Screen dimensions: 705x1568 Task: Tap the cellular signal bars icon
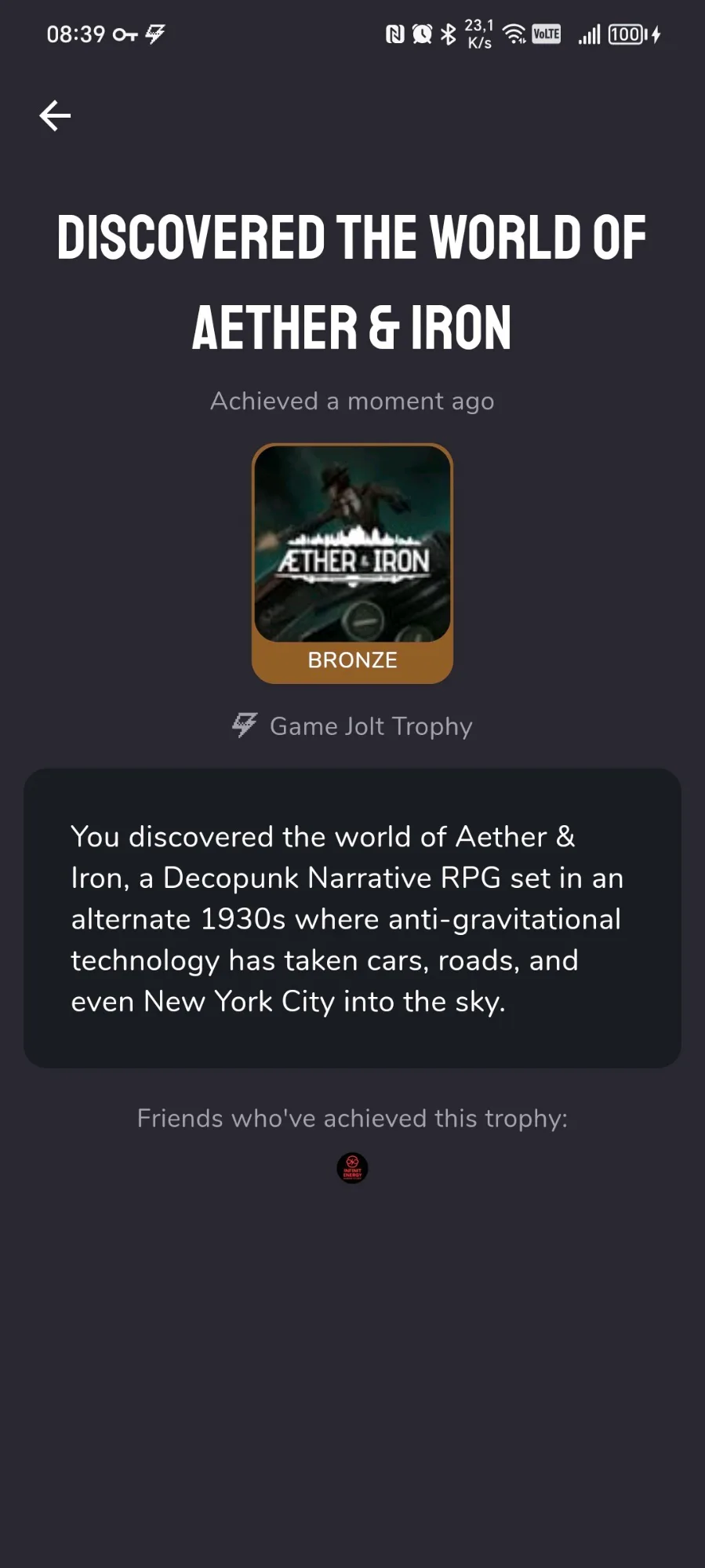pyautogui.click(x=589, y=35)
